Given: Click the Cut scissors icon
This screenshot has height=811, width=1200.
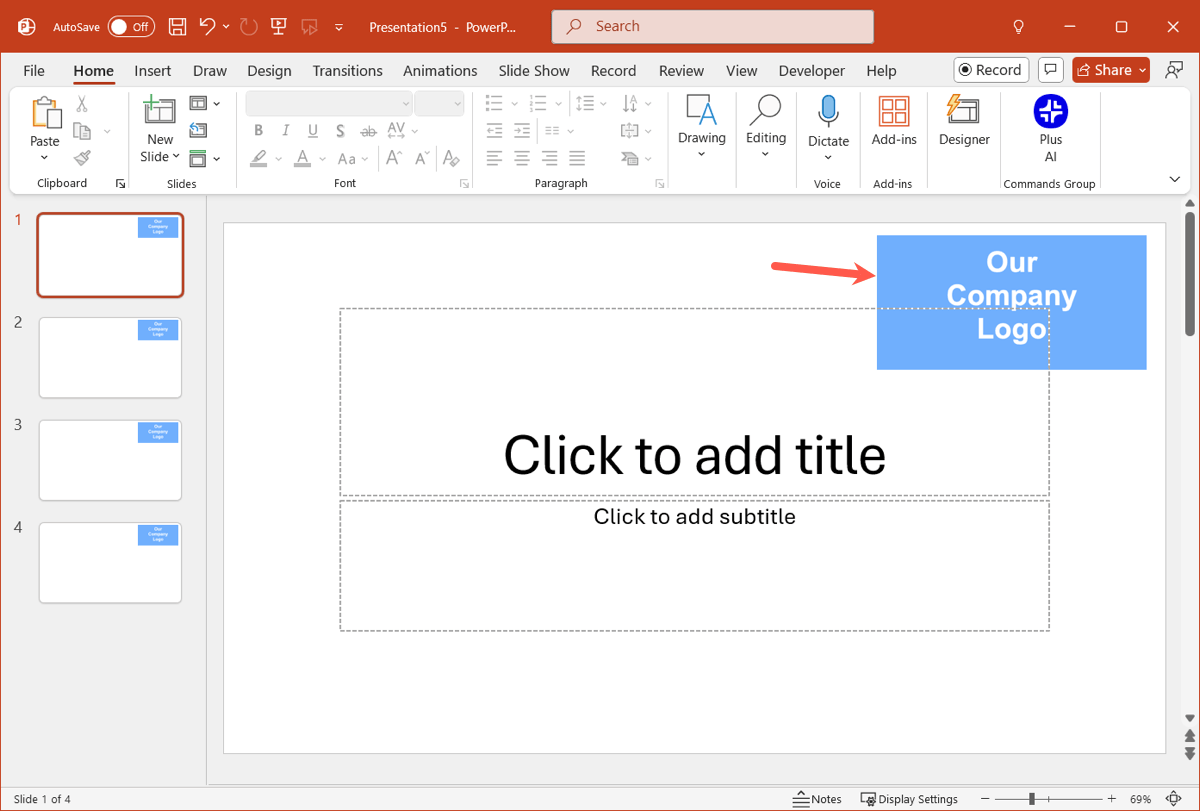Looking at the screenshot, I should 82,104.
